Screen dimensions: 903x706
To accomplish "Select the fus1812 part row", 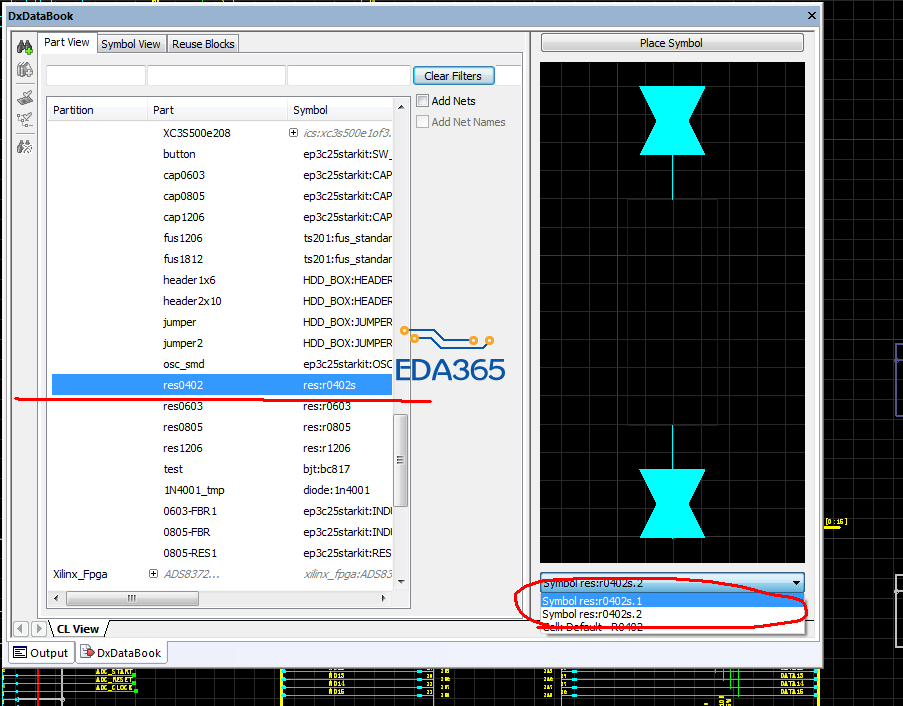I will (222, 259).
